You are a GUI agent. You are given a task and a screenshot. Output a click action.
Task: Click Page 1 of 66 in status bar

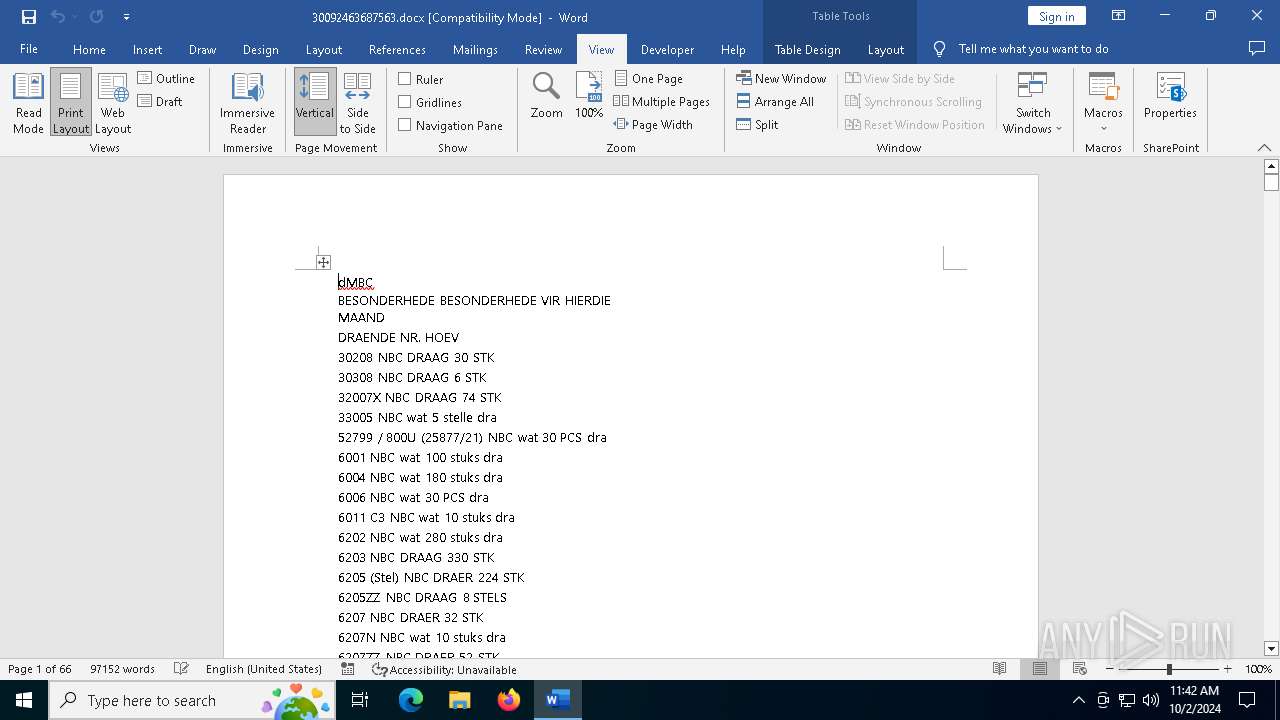point(40,669)
